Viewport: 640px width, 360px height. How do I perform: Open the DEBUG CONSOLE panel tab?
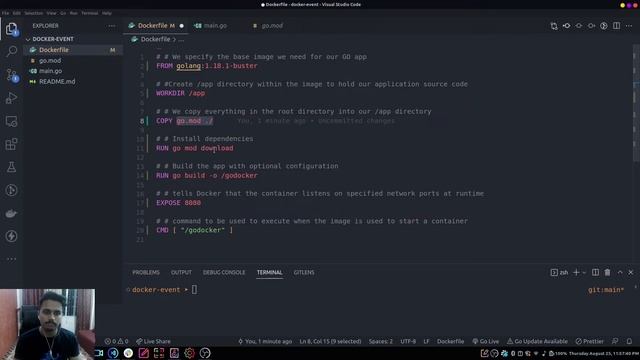coord(224,272)
